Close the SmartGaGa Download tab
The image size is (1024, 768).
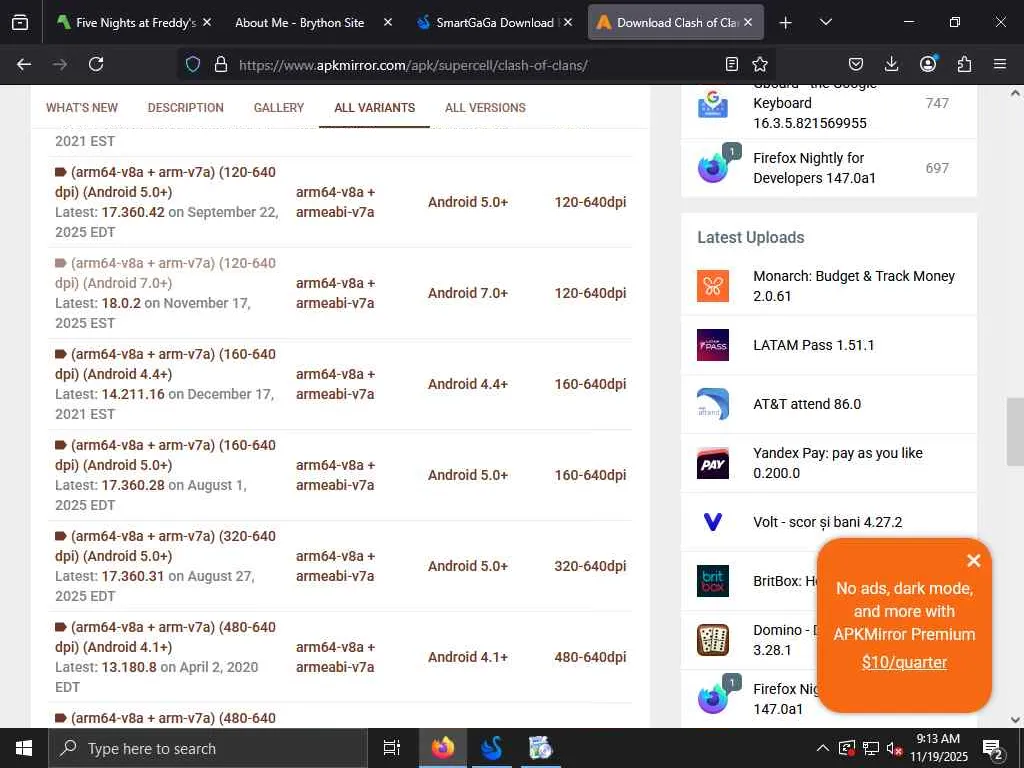click(568, 22)
